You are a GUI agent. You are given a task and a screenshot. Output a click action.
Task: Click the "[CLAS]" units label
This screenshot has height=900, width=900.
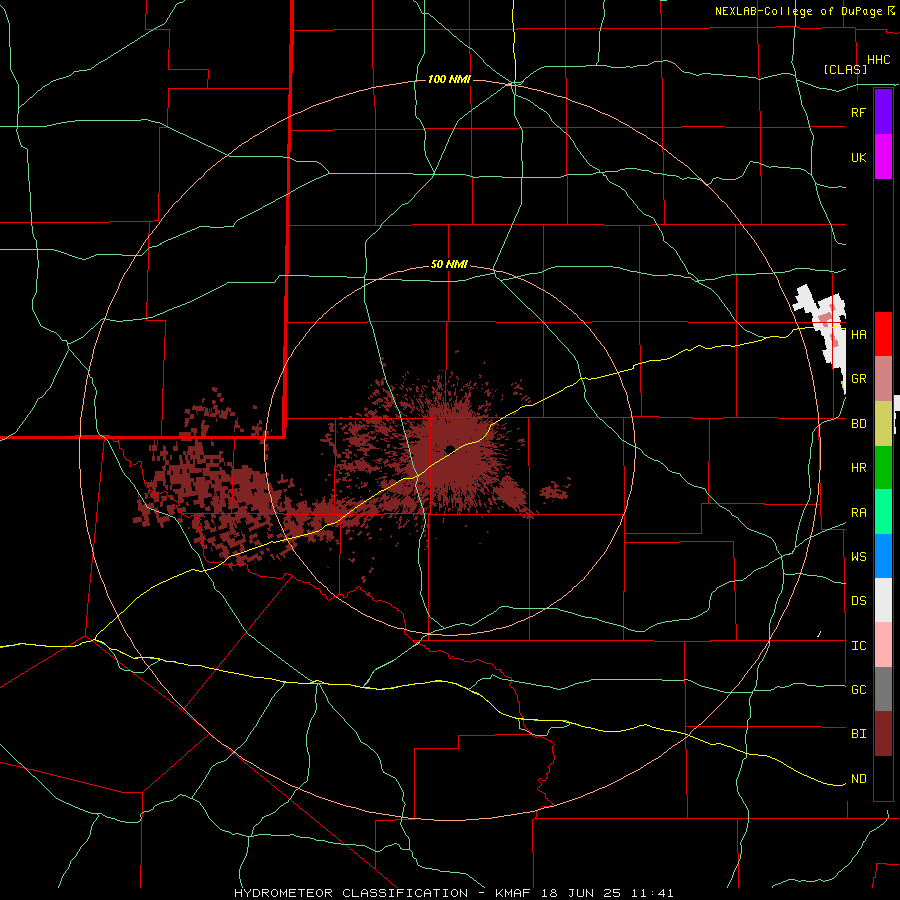click(x=844, y=69)
